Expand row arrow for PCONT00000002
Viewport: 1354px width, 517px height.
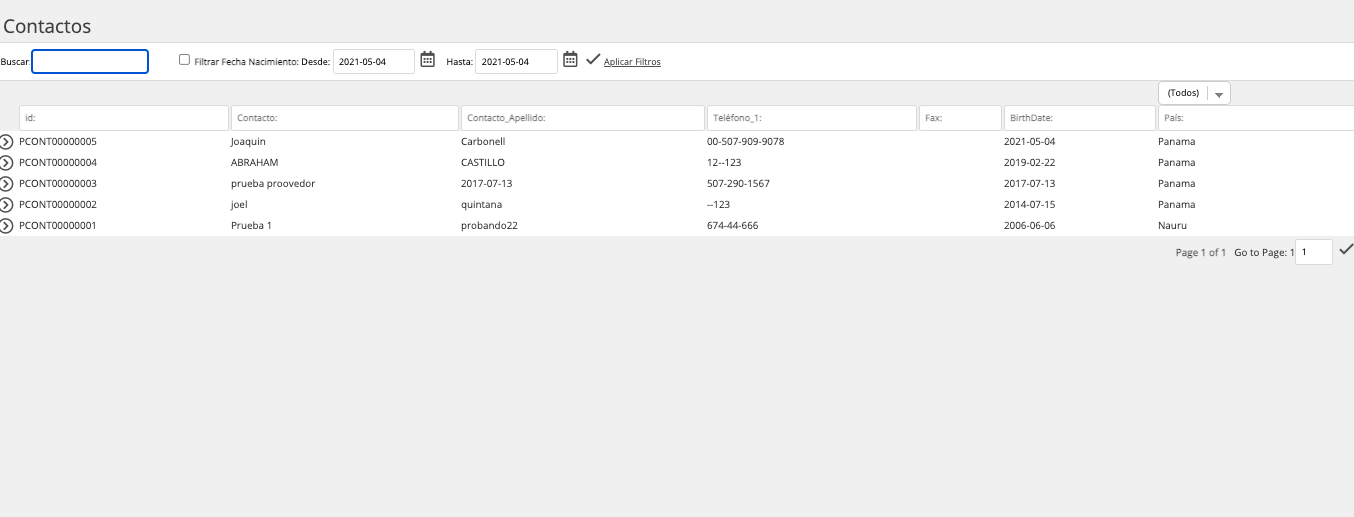tap(7, 205)
